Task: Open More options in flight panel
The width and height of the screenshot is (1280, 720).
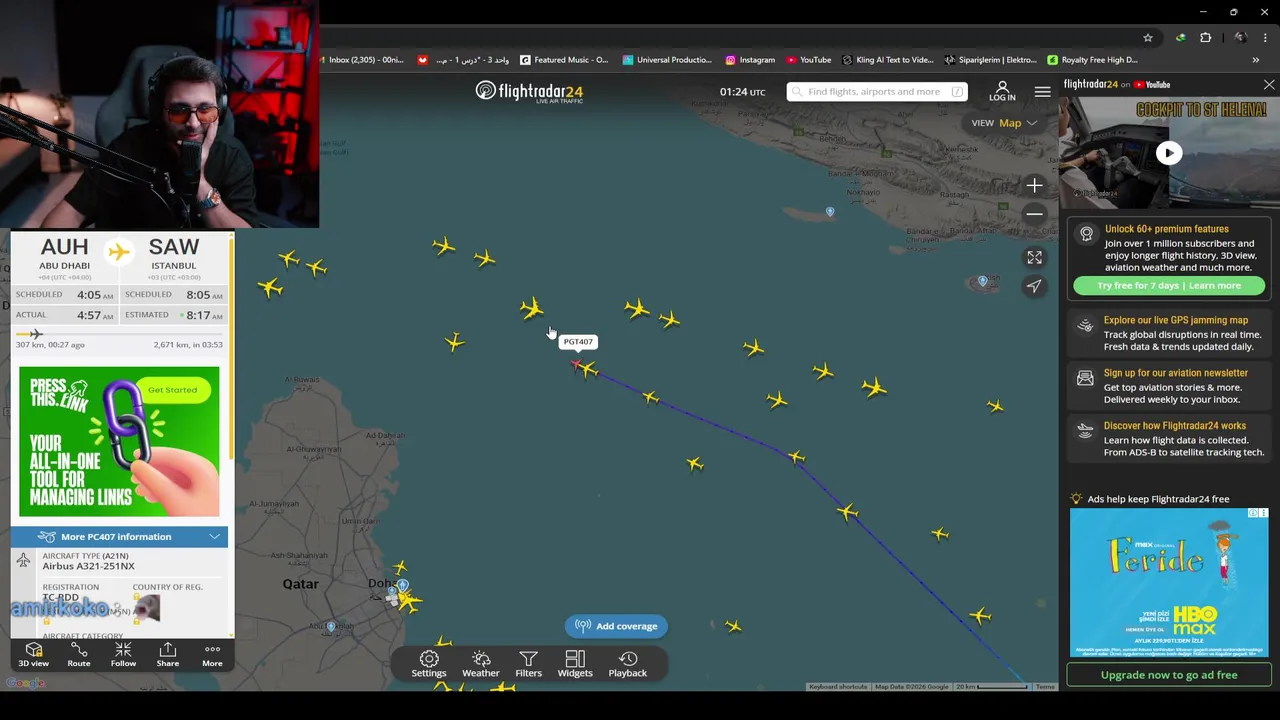Action: click(212, 656)
